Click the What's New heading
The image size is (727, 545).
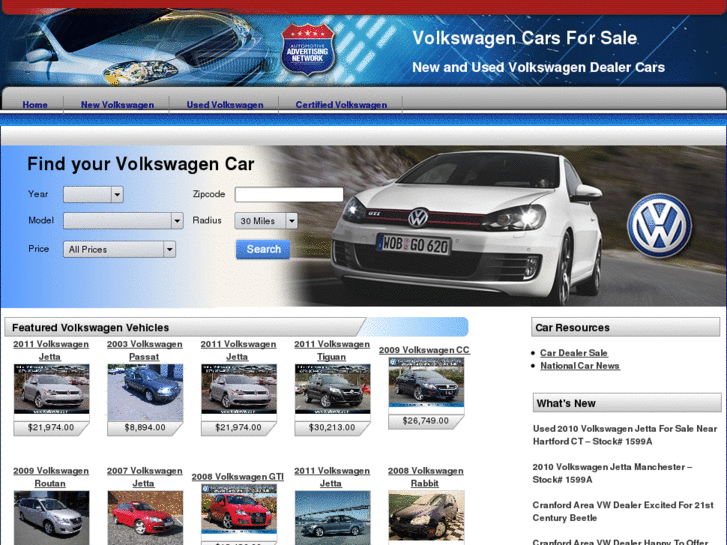[566, 404]
